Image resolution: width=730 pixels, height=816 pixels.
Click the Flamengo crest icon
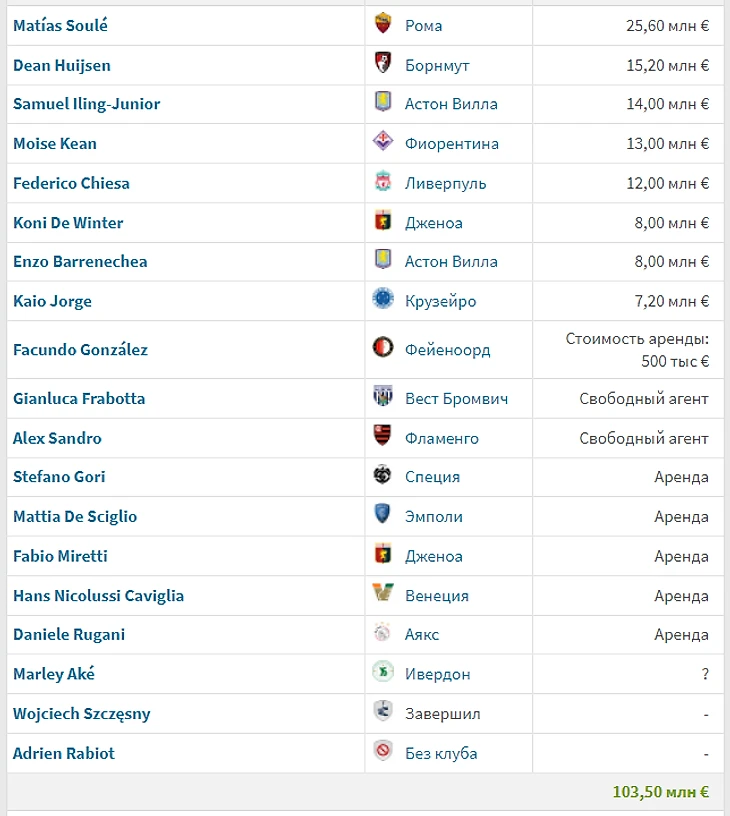(383, 436)
